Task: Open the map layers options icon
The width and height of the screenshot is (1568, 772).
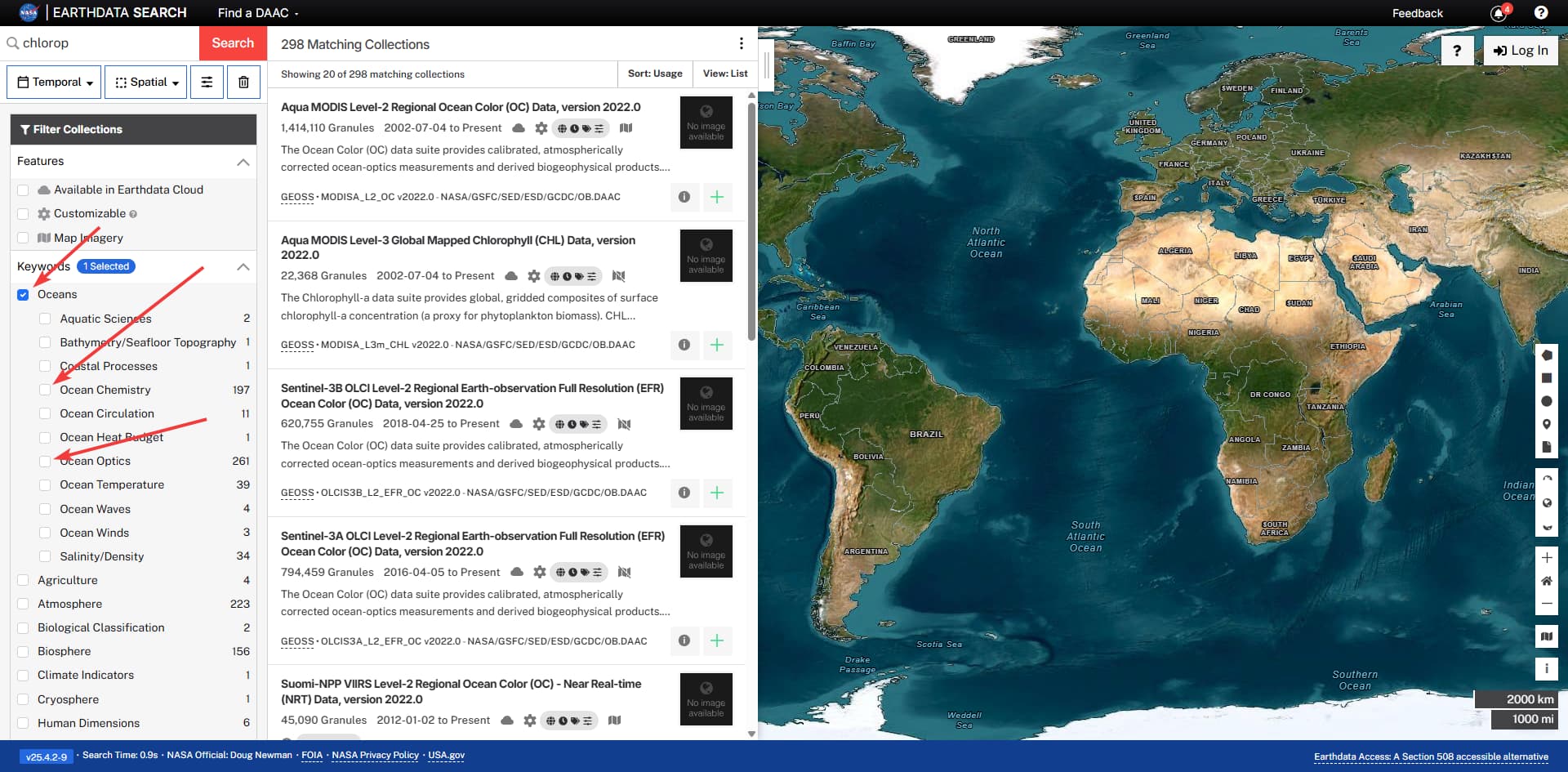Action: 1546,636
